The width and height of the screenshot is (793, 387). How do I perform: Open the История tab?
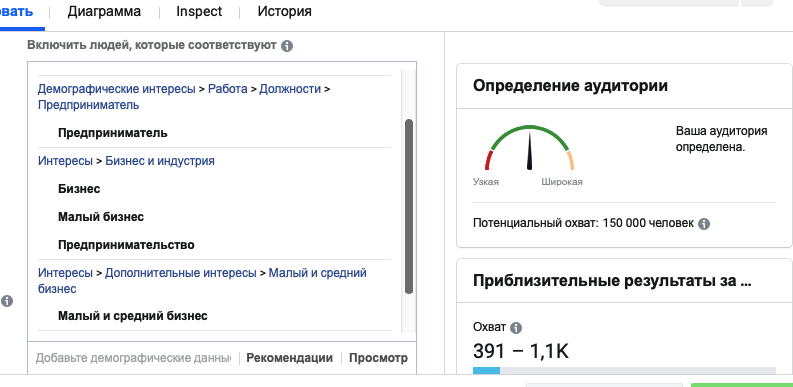[x=284, y=11]
